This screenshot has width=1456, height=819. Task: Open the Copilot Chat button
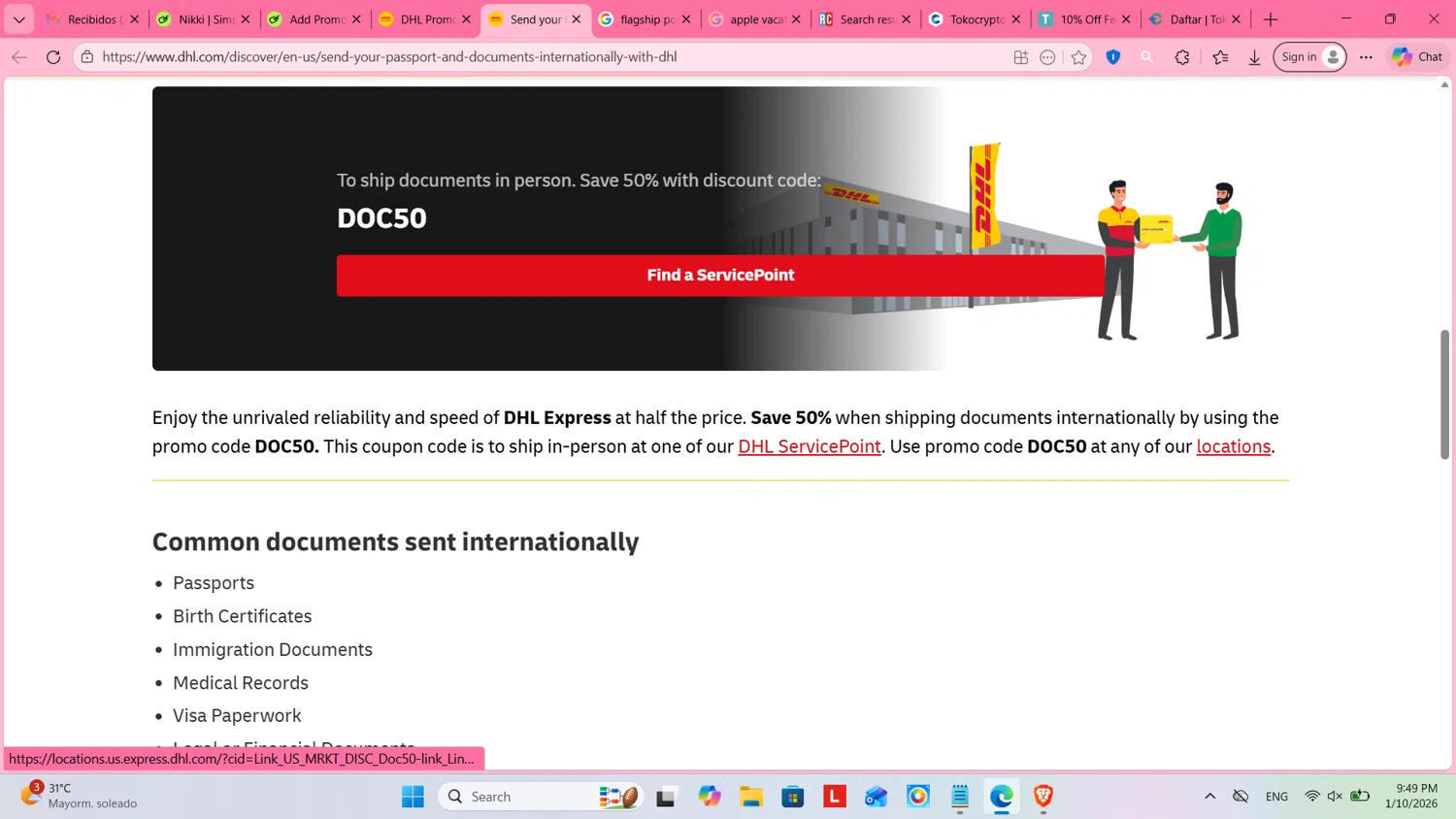[x=1417, y=57]
